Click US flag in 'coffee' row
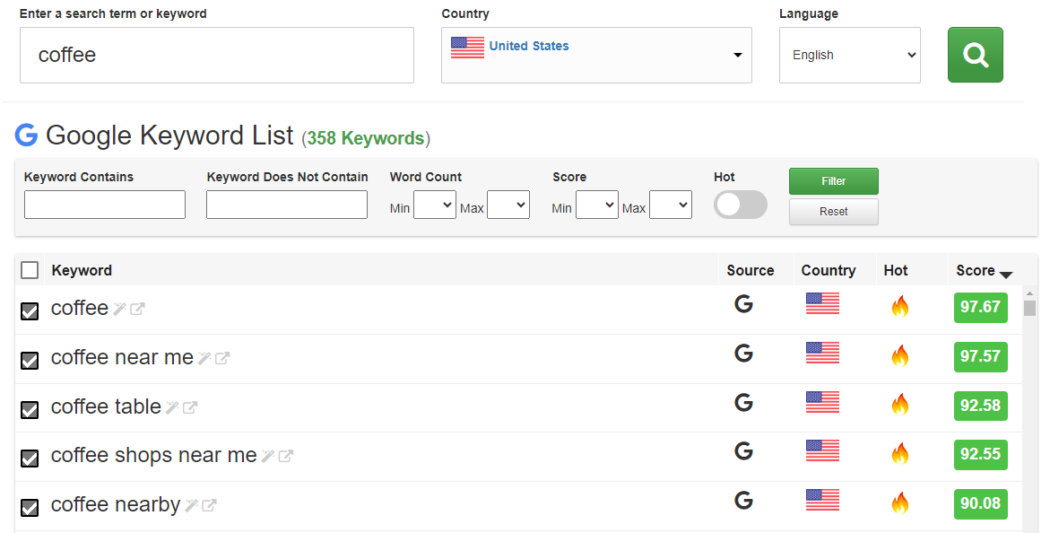This screenshot has width=1050, height=533. (x=822, y=303)
